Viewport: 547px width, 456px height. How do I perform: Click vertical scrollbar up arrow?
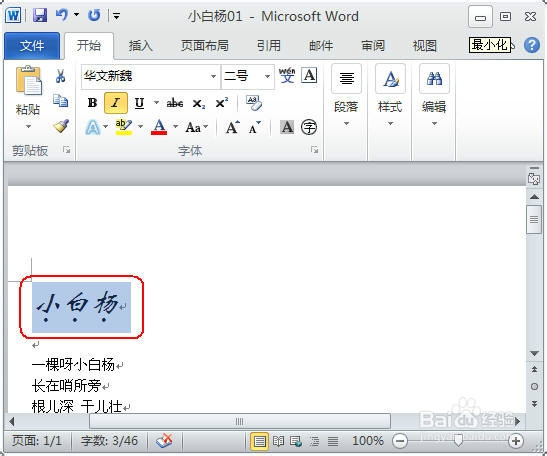click(534, 197)
